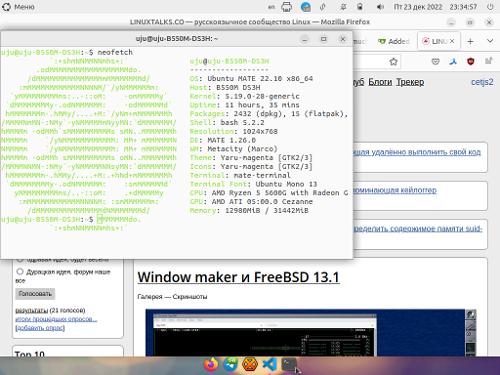Click the terminal title bar uju@uju-B550M-DS3H: ~
Viewport: 500px width, 375px height.
coord(177,39)
